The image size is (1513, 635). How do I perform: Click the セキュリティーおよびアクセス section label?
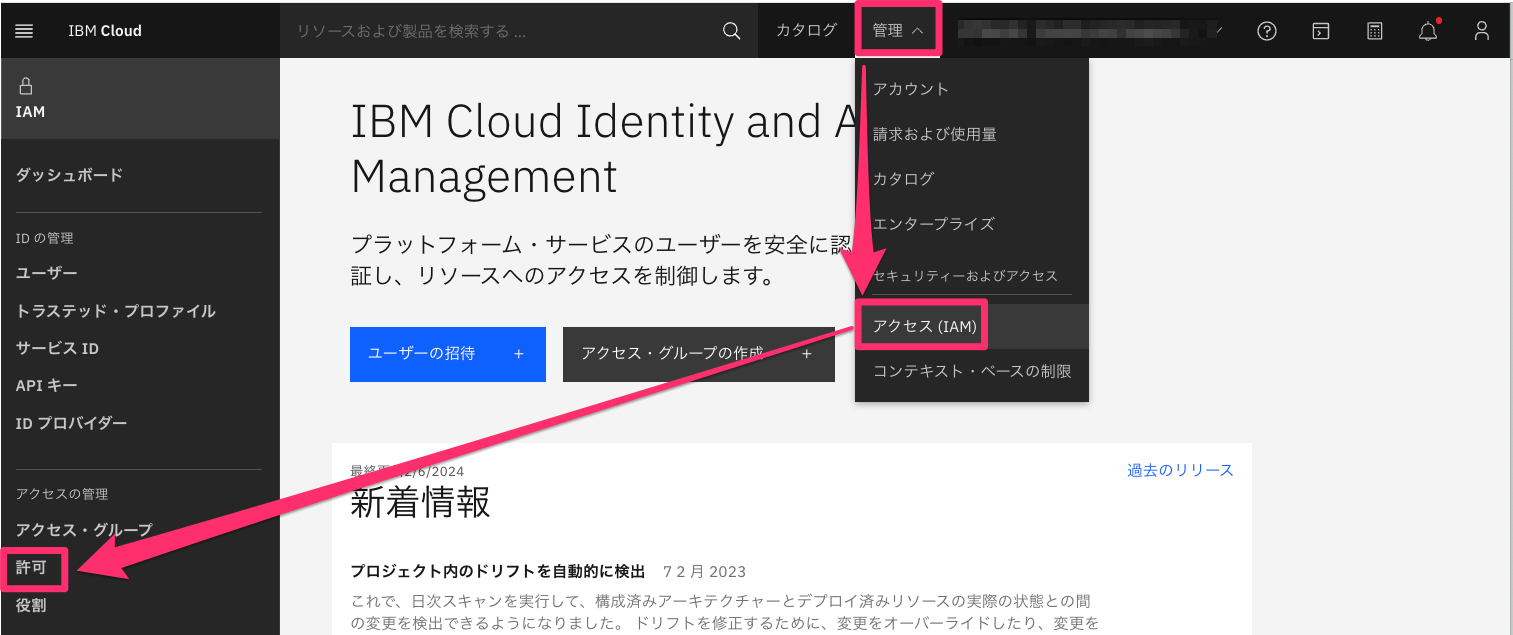pos(965,276)
